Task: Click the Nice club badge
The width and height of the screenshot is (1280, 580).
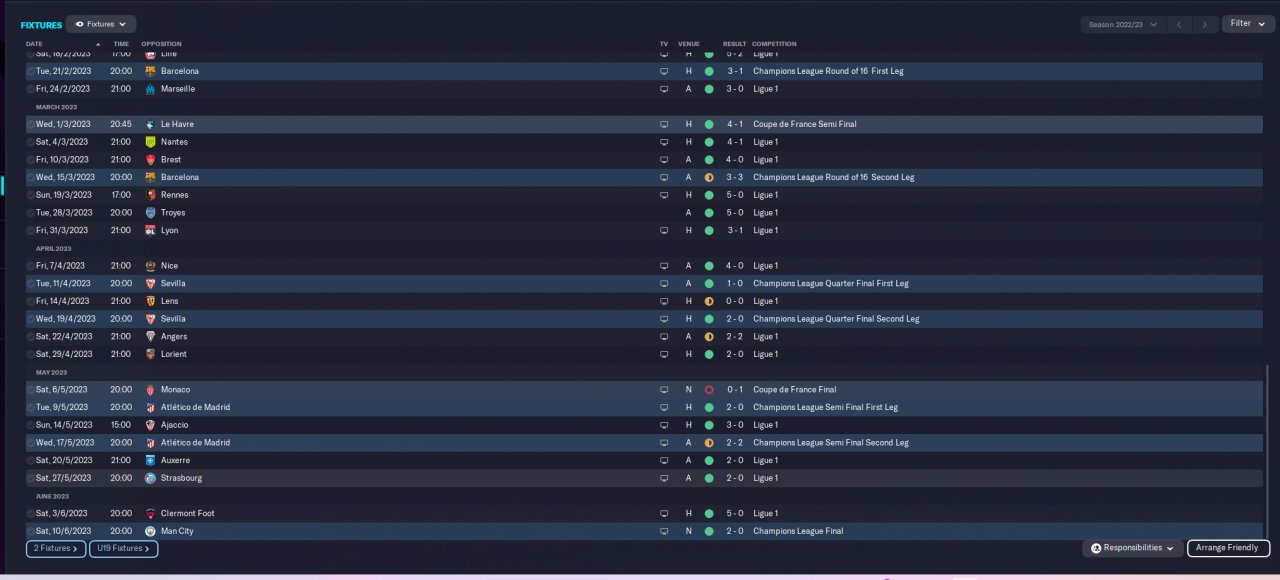Action: pyautogui.click(x=151, y=266)
